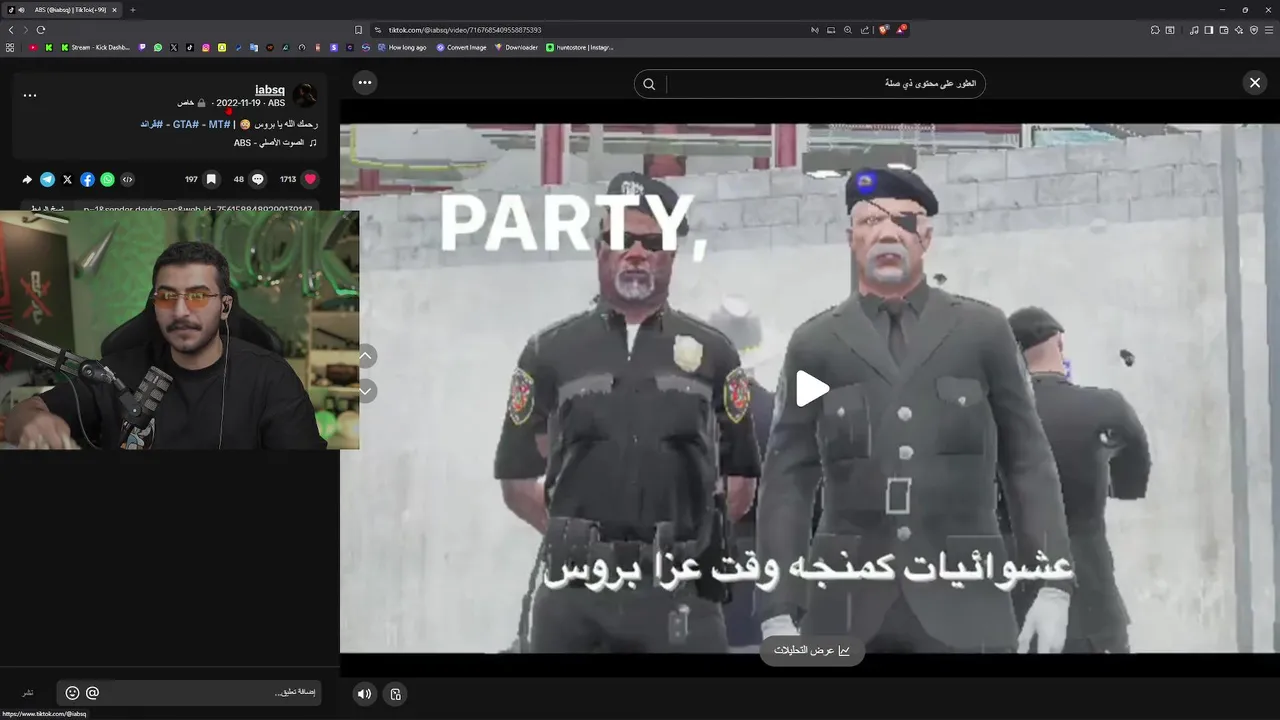Close the TikTok browser tab
1280x720 pixels.
[x=114, y=10]
